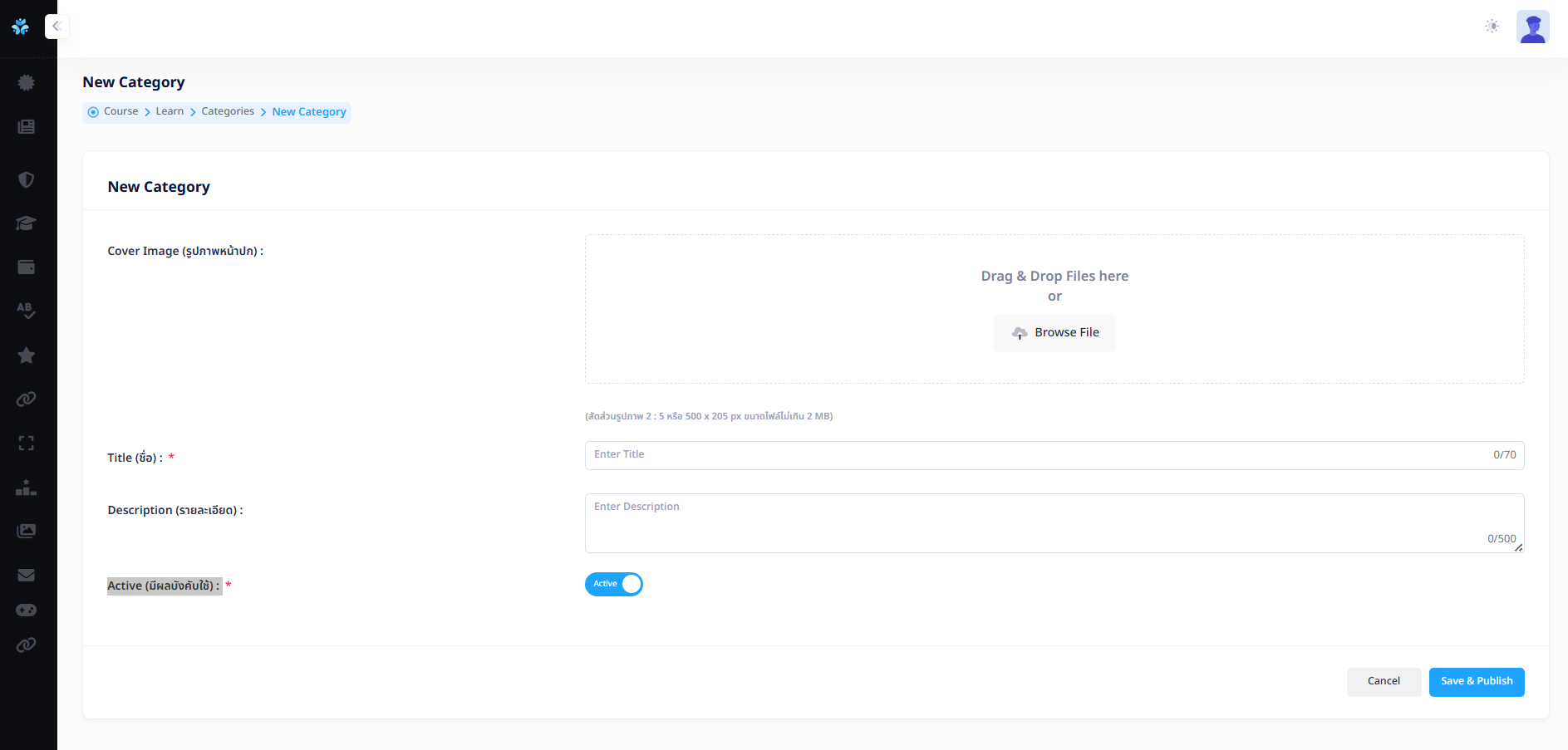Open the envelope mail icon in the sidebar
Image resolution: width=1568 pixels, height=750 pixels.
coord(27,575)
